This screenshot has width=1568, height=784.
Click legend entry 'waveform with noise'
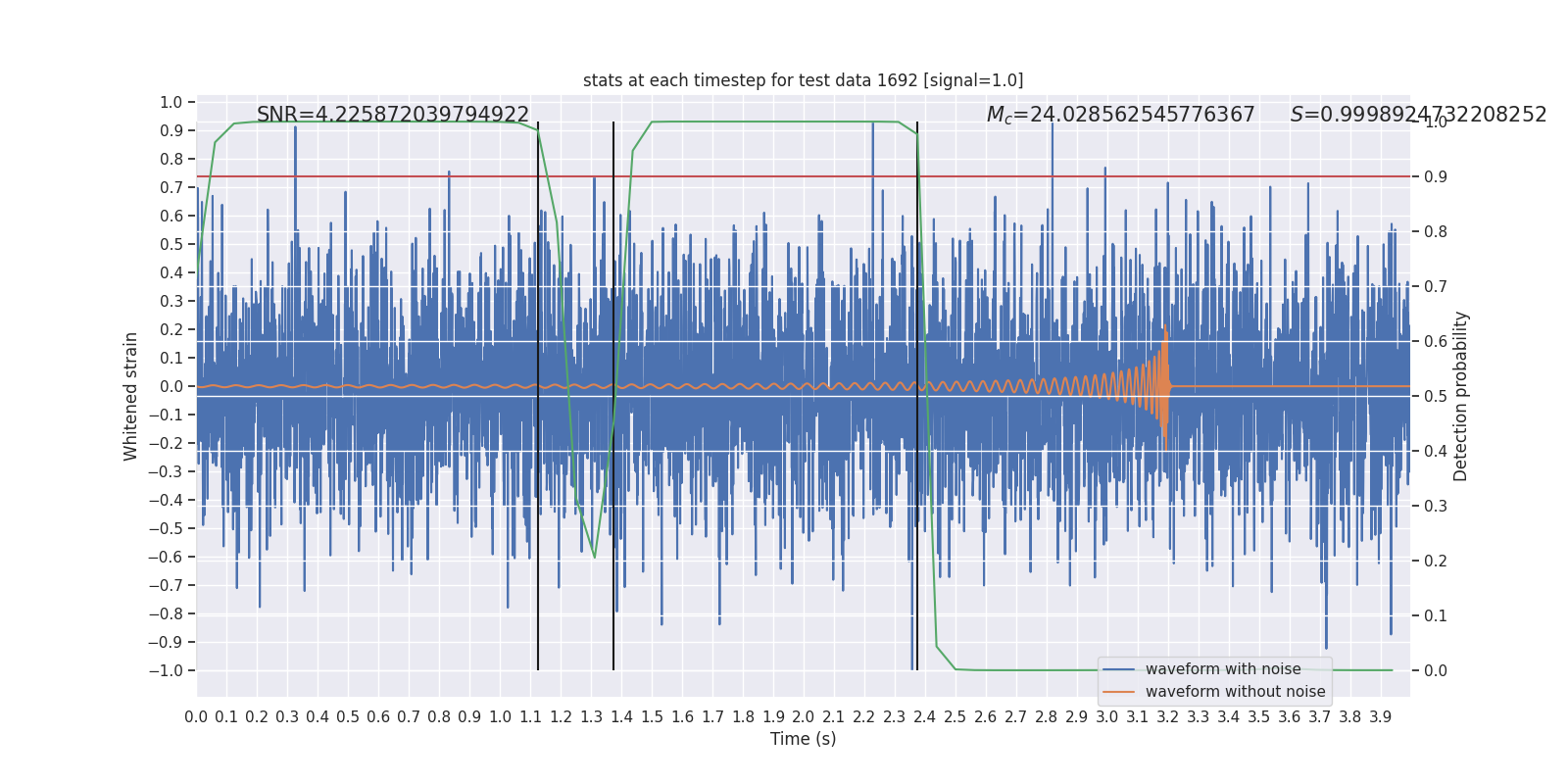[1223, 669]
